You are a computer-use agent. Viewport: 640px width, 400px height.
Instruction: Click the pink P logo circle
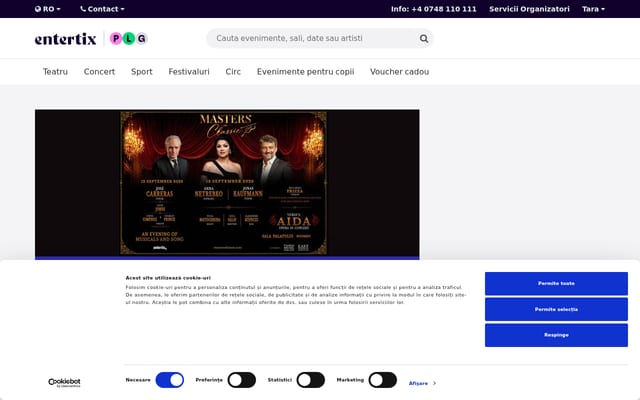pos(116,38)
